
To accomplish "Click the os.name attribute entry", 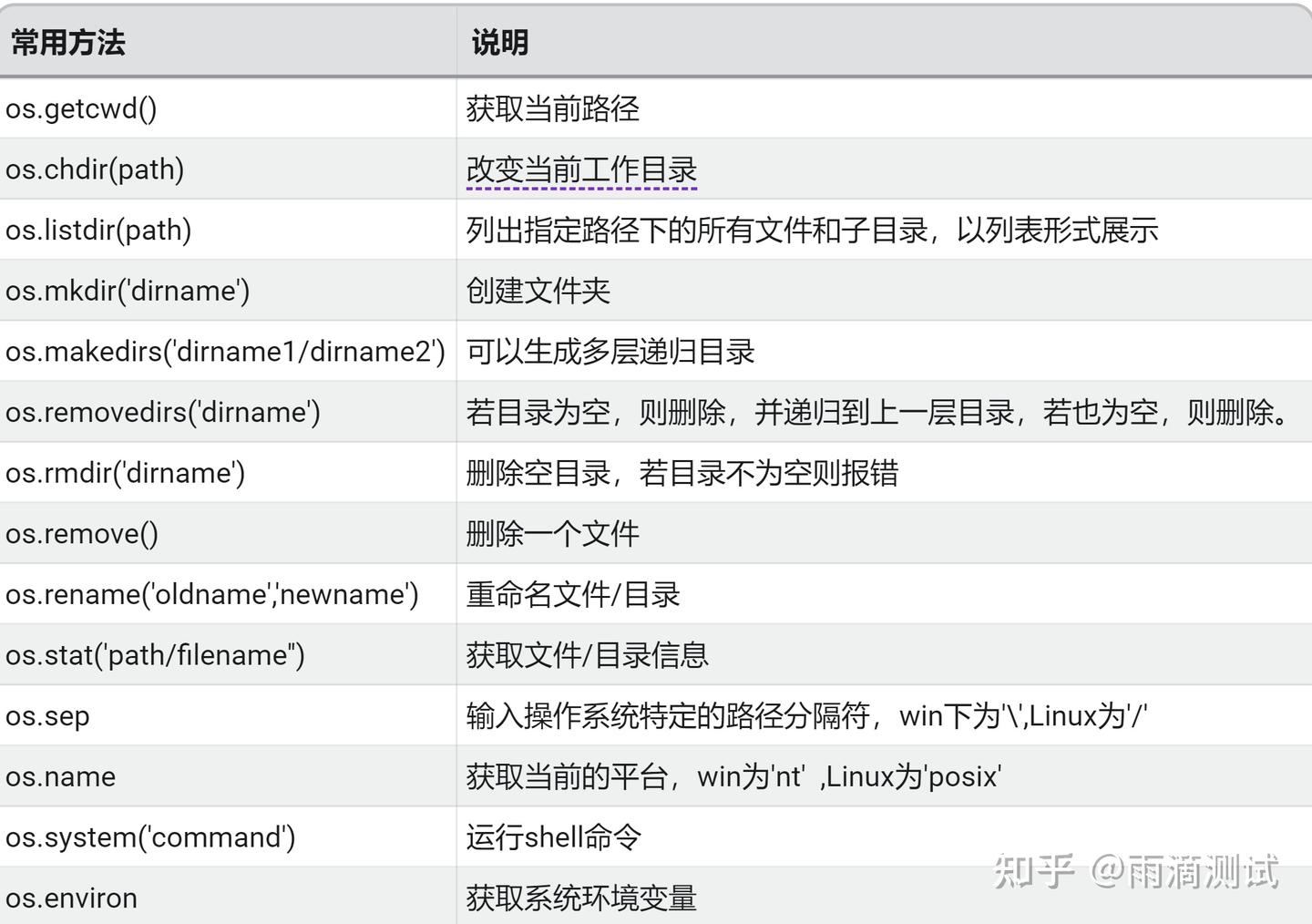I will [x=60, y=776].
